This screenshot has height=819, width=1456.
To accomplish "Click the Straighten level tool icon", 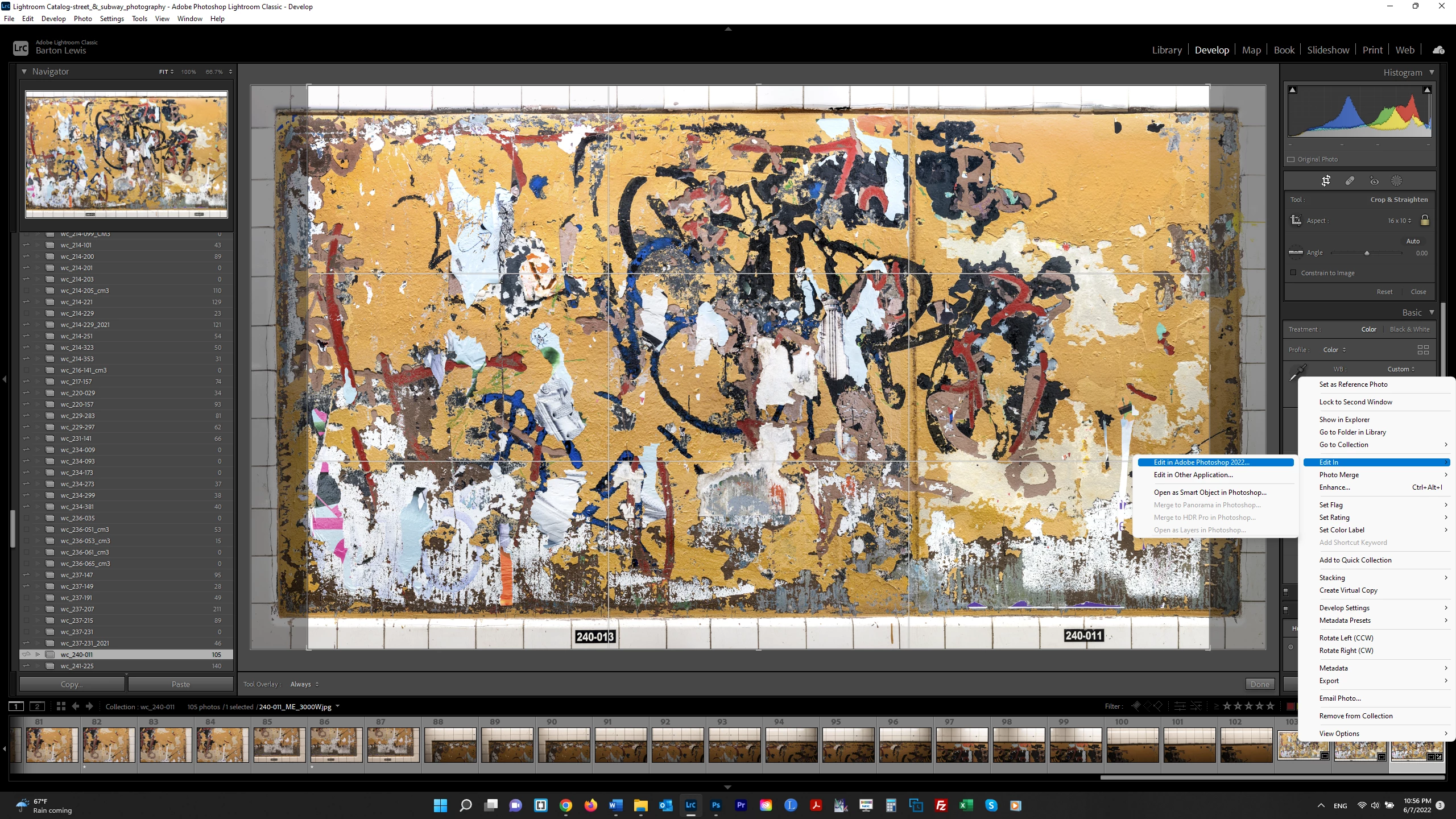I will 1296,253.
